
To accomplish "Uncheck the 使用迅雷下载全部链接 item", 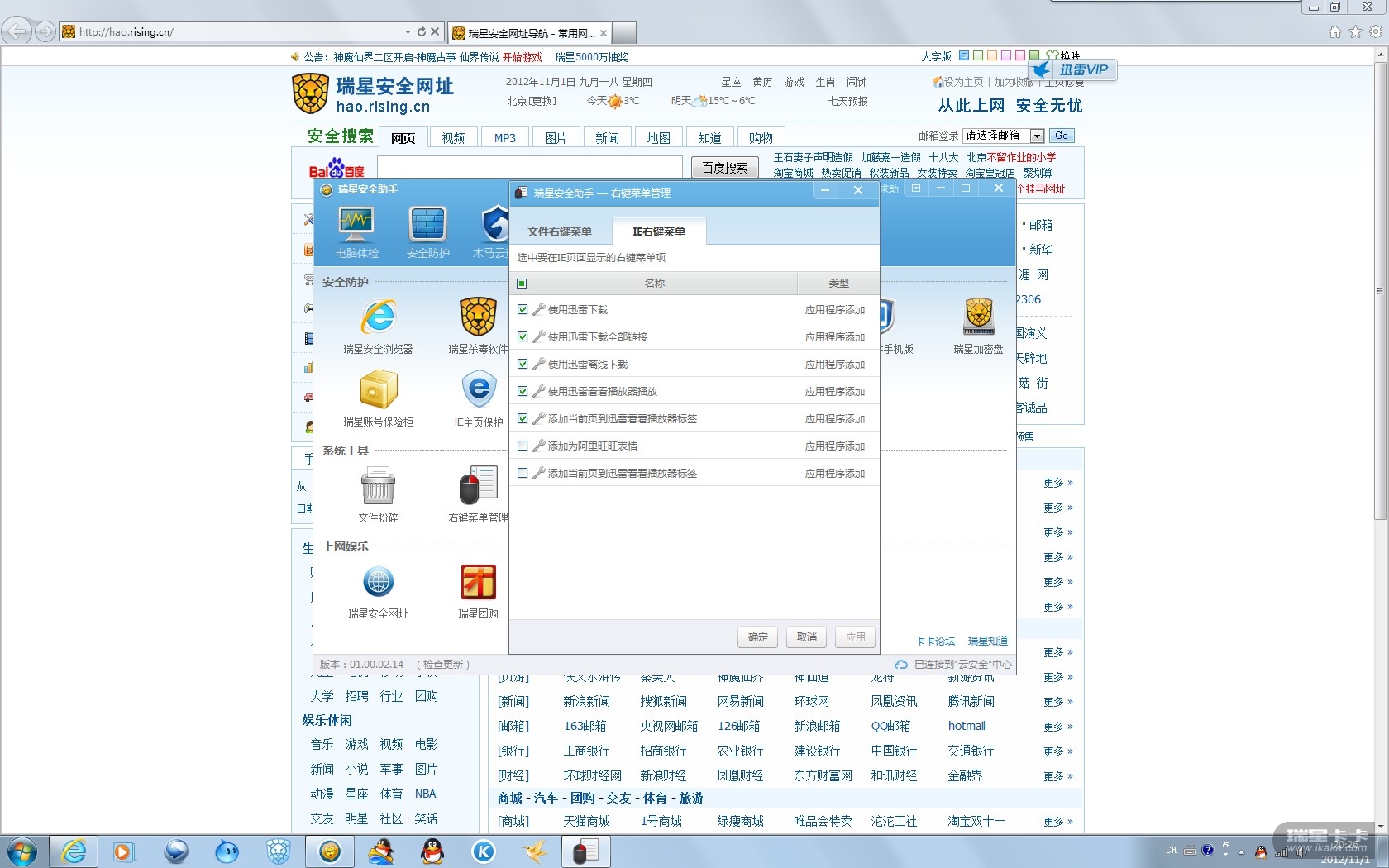I will [x=523, y=336].
